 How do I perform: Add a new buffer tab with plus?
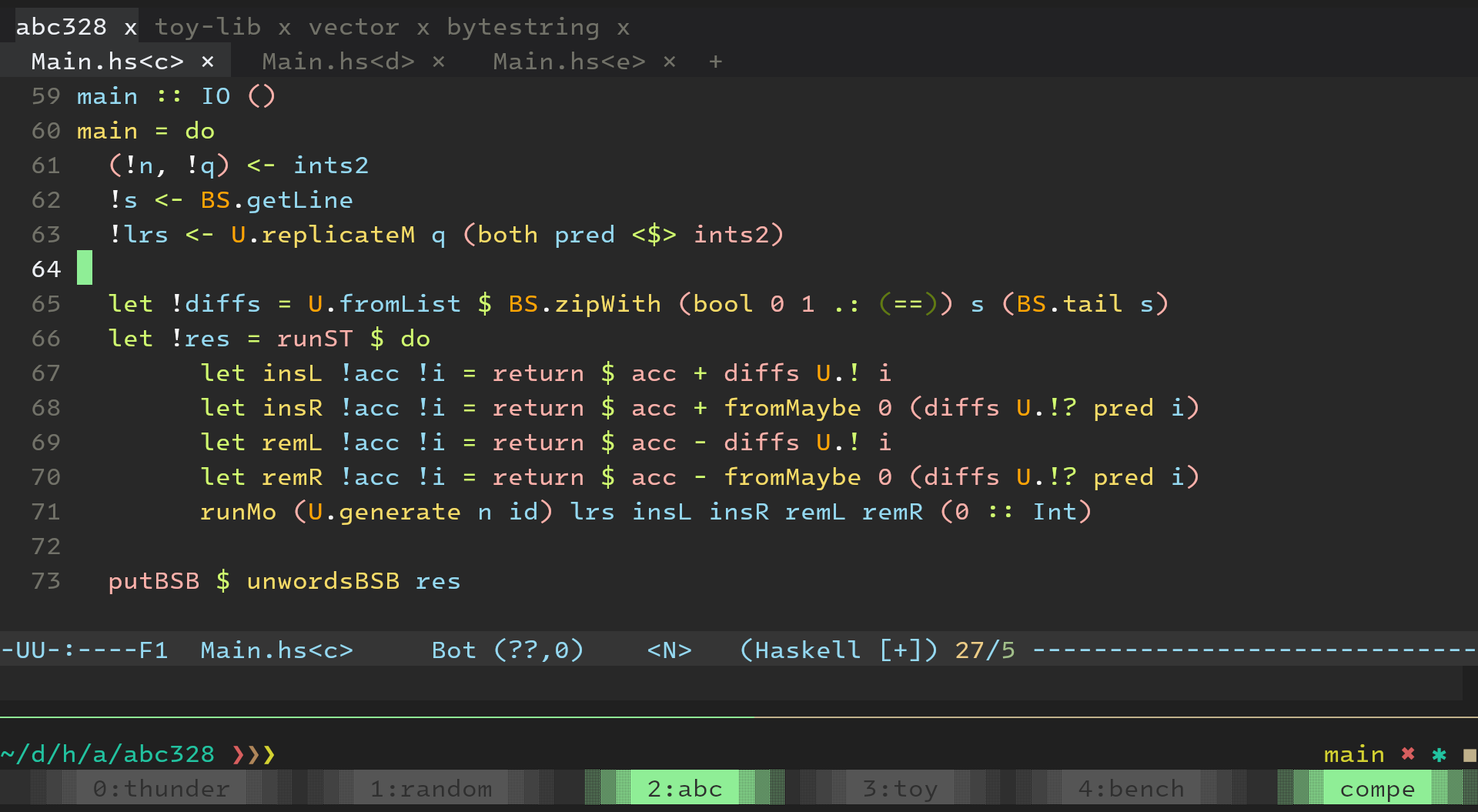716,62
